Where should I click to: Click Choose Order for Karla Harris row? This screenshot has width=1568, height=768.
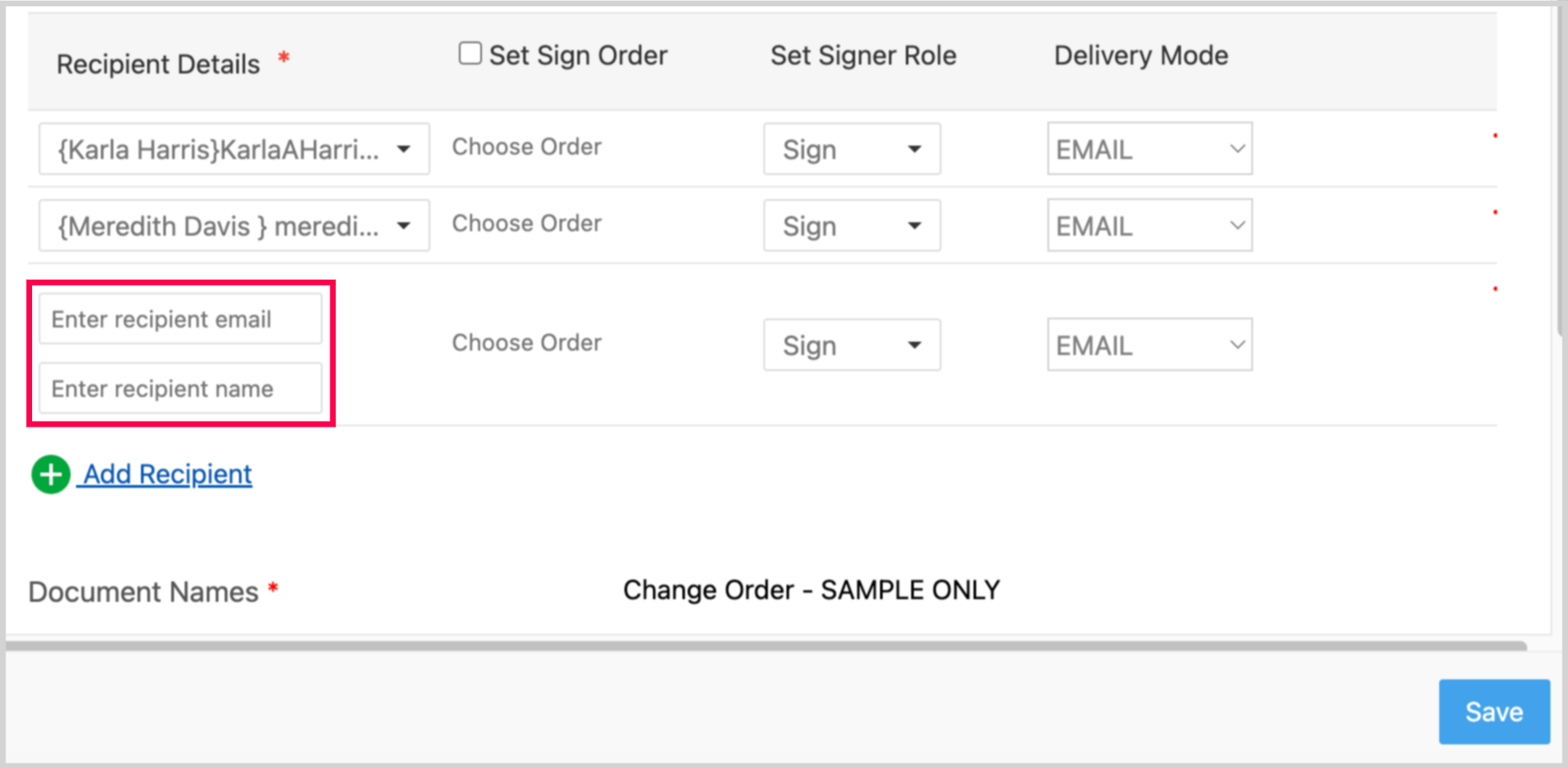(x=526, y=147)
